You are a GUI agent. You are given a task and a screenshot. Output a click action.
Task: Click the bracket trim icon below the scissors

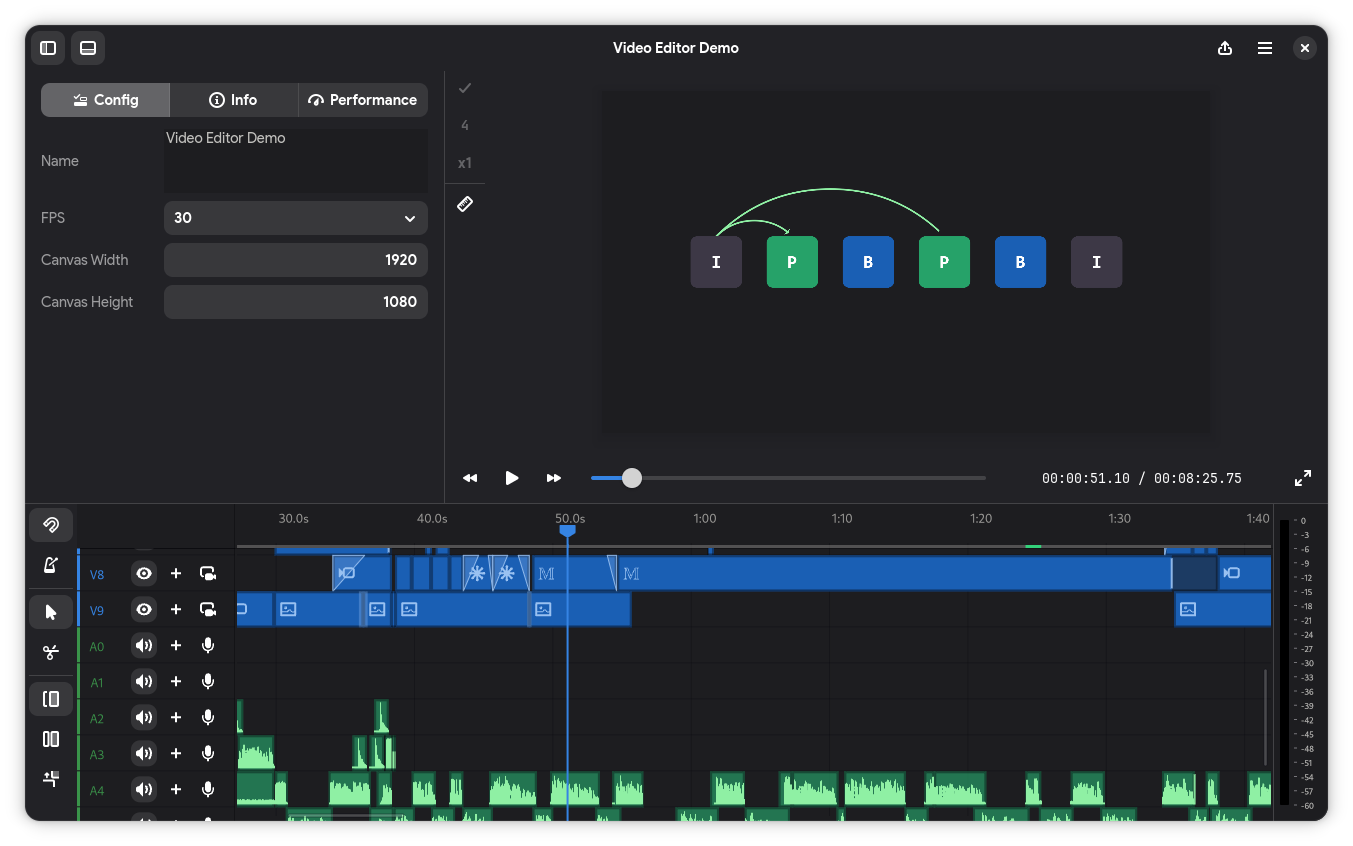[x=51, y=699]
